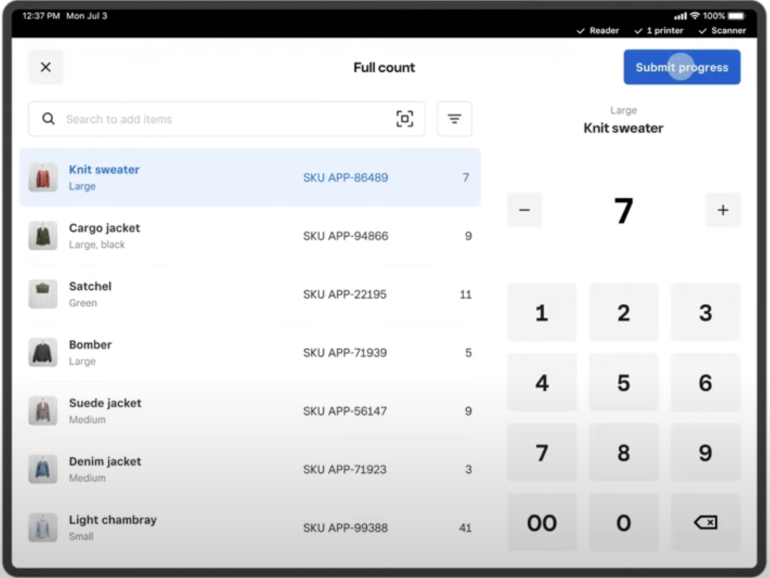Select the Cargo jacket row
The height and width of the screenshot is (578, 770).
[x=250, y=236]
